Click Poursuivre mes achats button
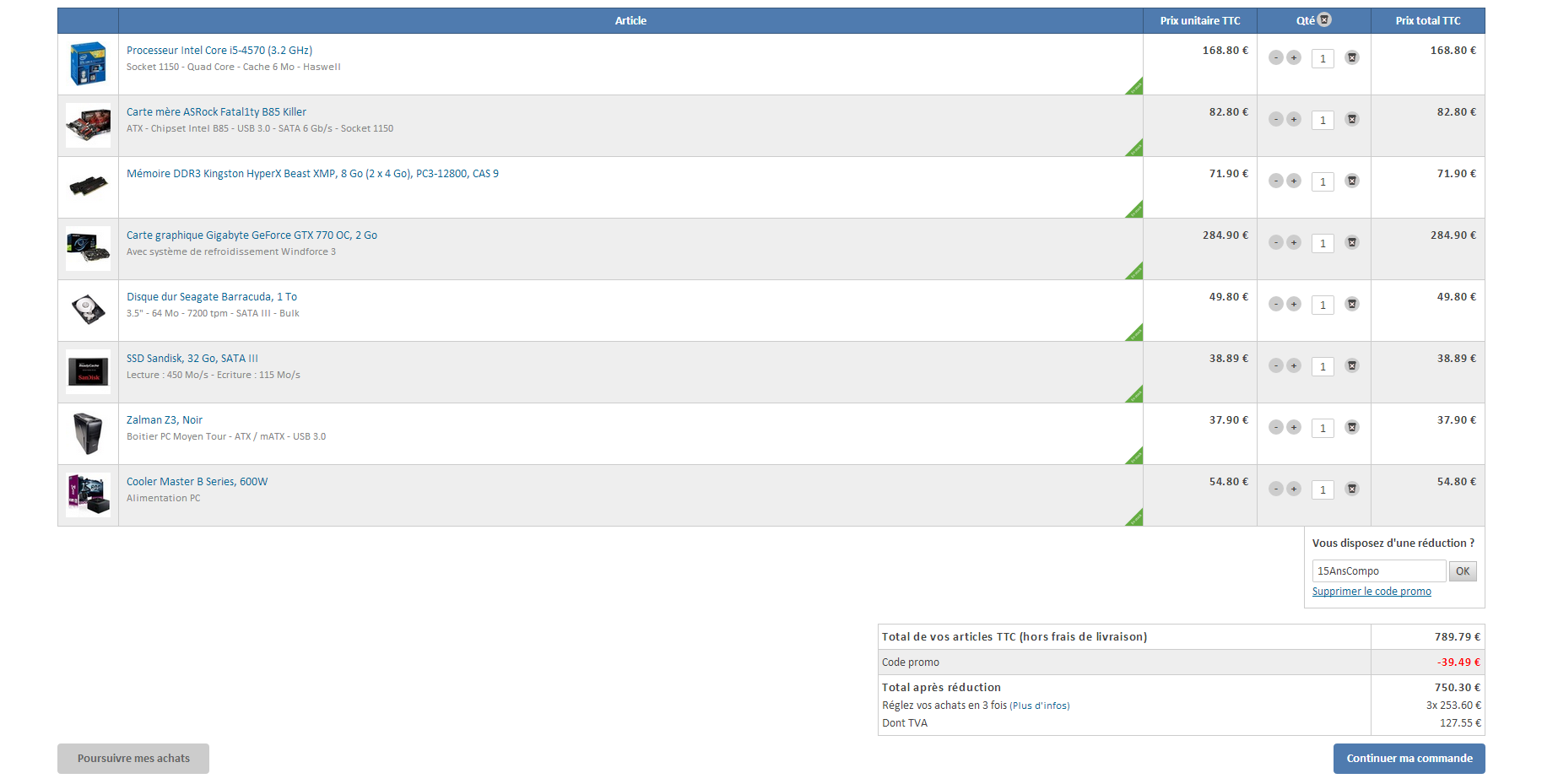The image size is (1542, 784). click(x=133, y=759)
